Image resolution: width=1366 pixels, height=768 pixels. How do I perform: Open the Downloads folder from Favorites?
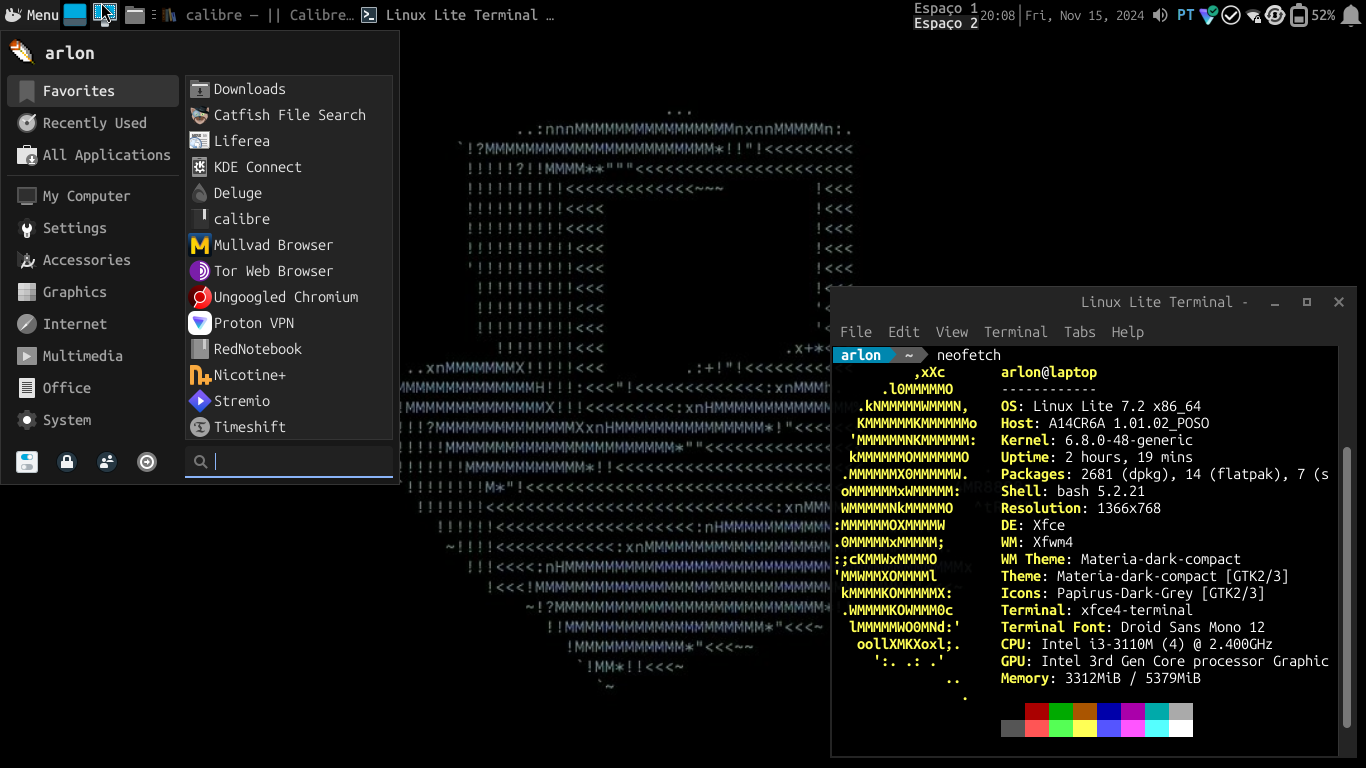click(x=289, y=89)
